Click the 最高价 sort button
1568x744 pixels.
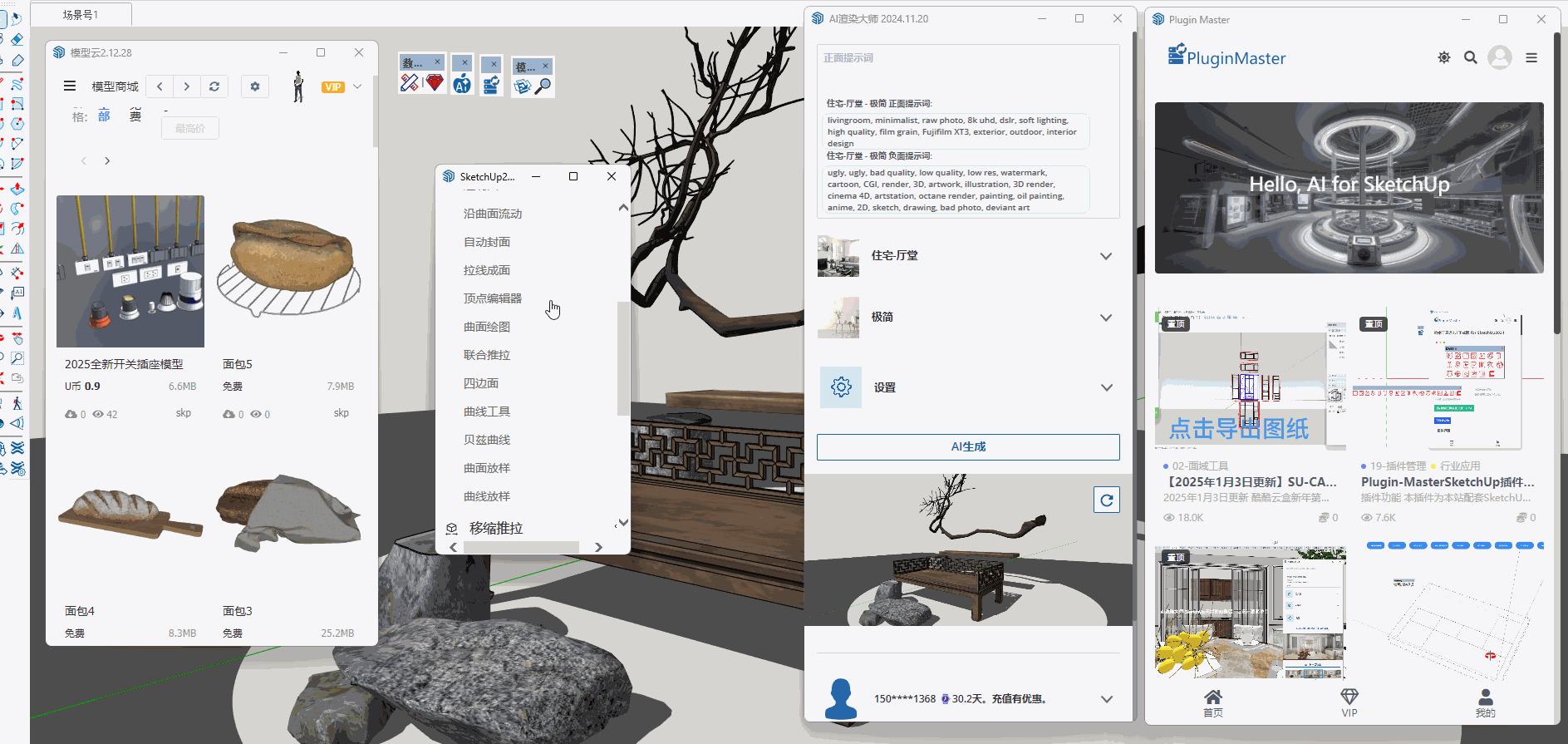189,129
